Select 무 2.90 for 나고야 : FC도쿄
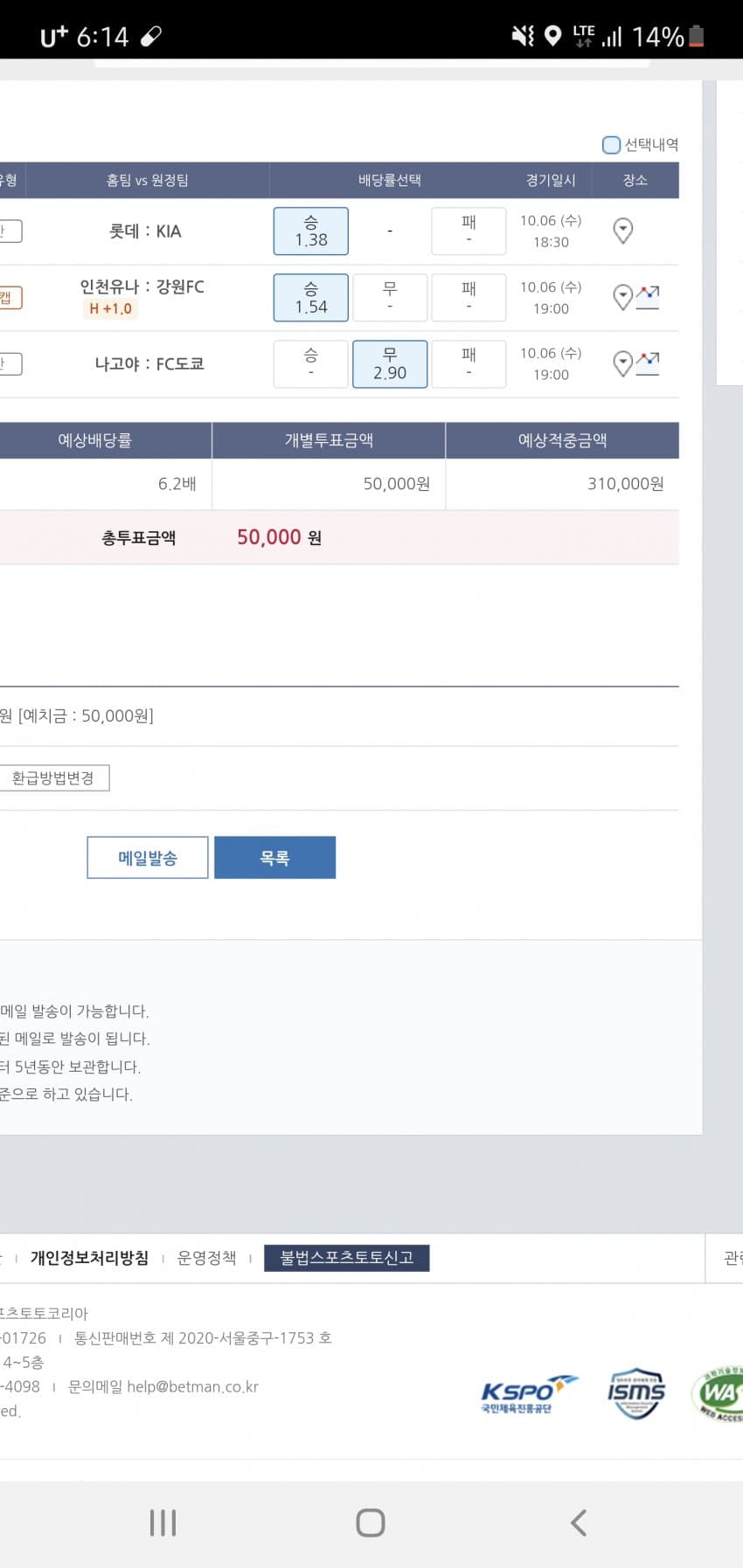Image resolution: width=743 pixels, height=1568 pixels. pos(390,363)
